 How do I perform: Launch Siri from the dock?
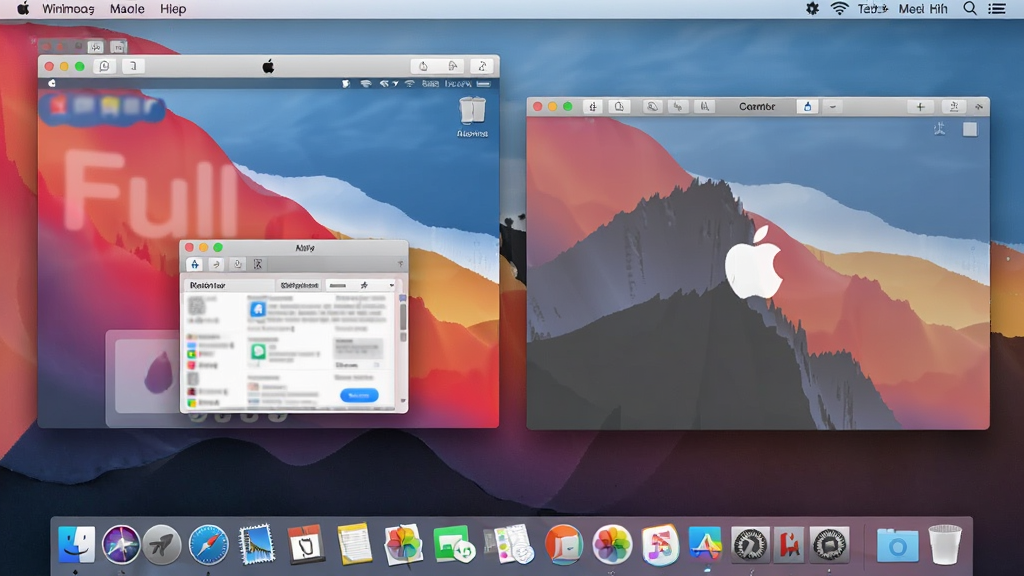click(121, 544)
